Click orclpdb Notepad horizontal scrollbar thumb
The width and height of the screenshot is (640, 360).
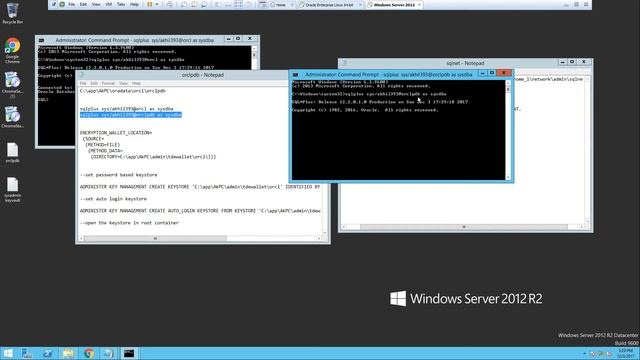155,238
